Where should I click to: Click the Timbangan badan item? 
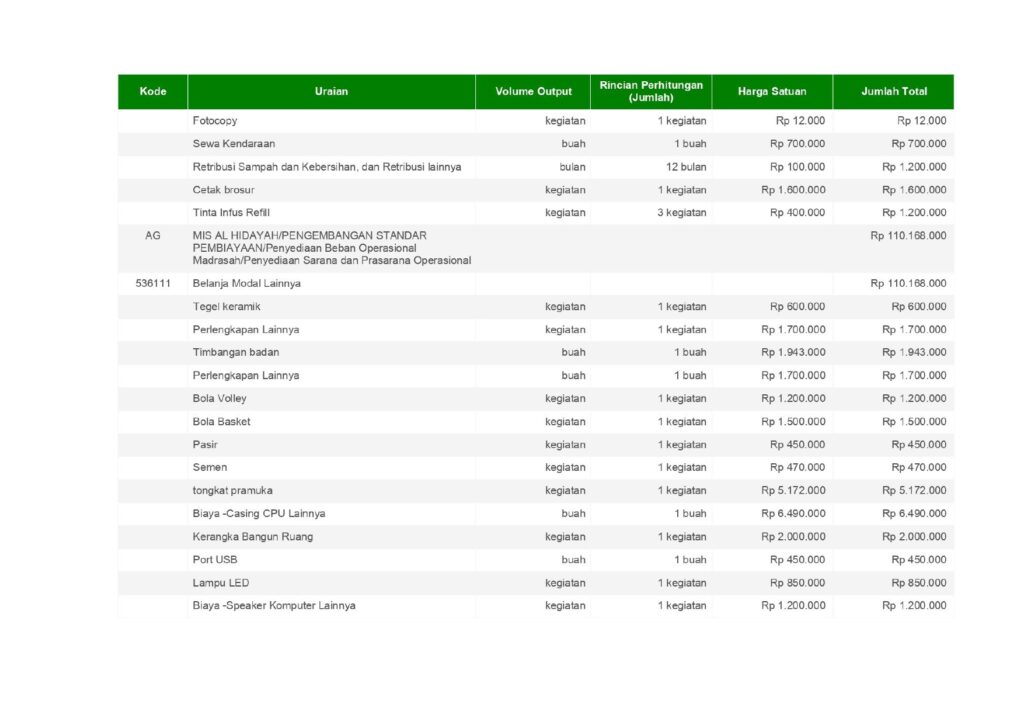(x=236, y=353)
